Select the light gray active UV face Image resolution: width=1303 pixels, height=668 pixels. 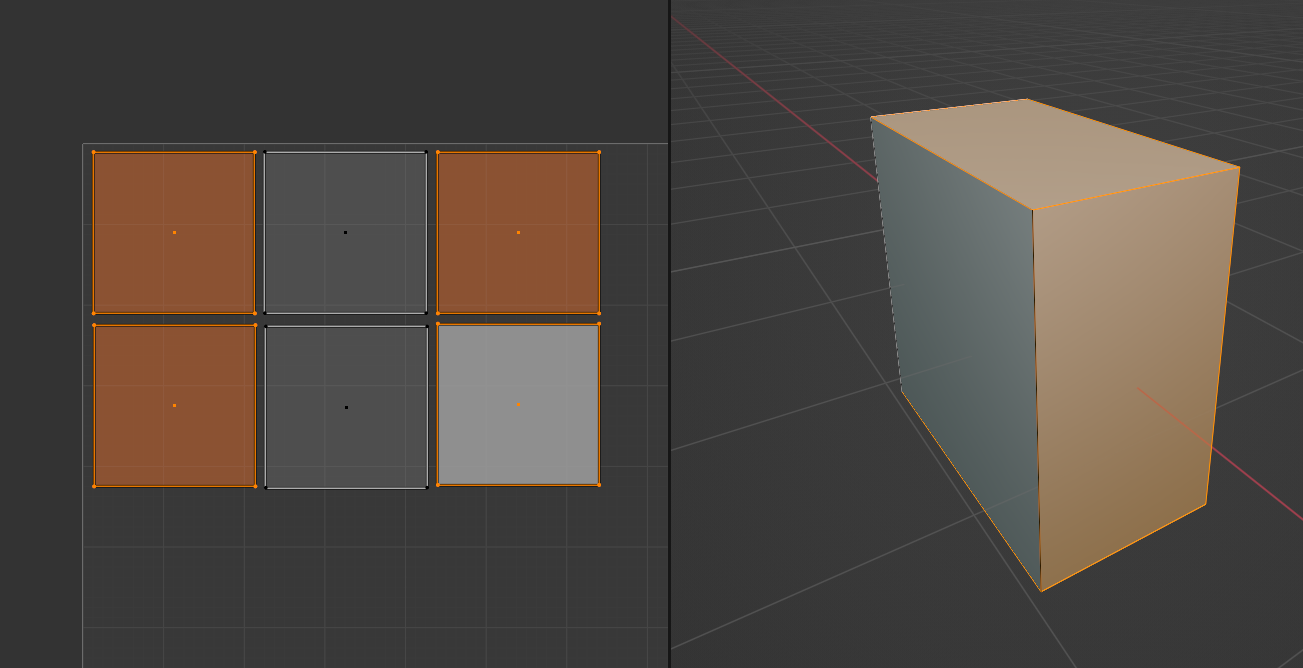(x=518, y=405)
